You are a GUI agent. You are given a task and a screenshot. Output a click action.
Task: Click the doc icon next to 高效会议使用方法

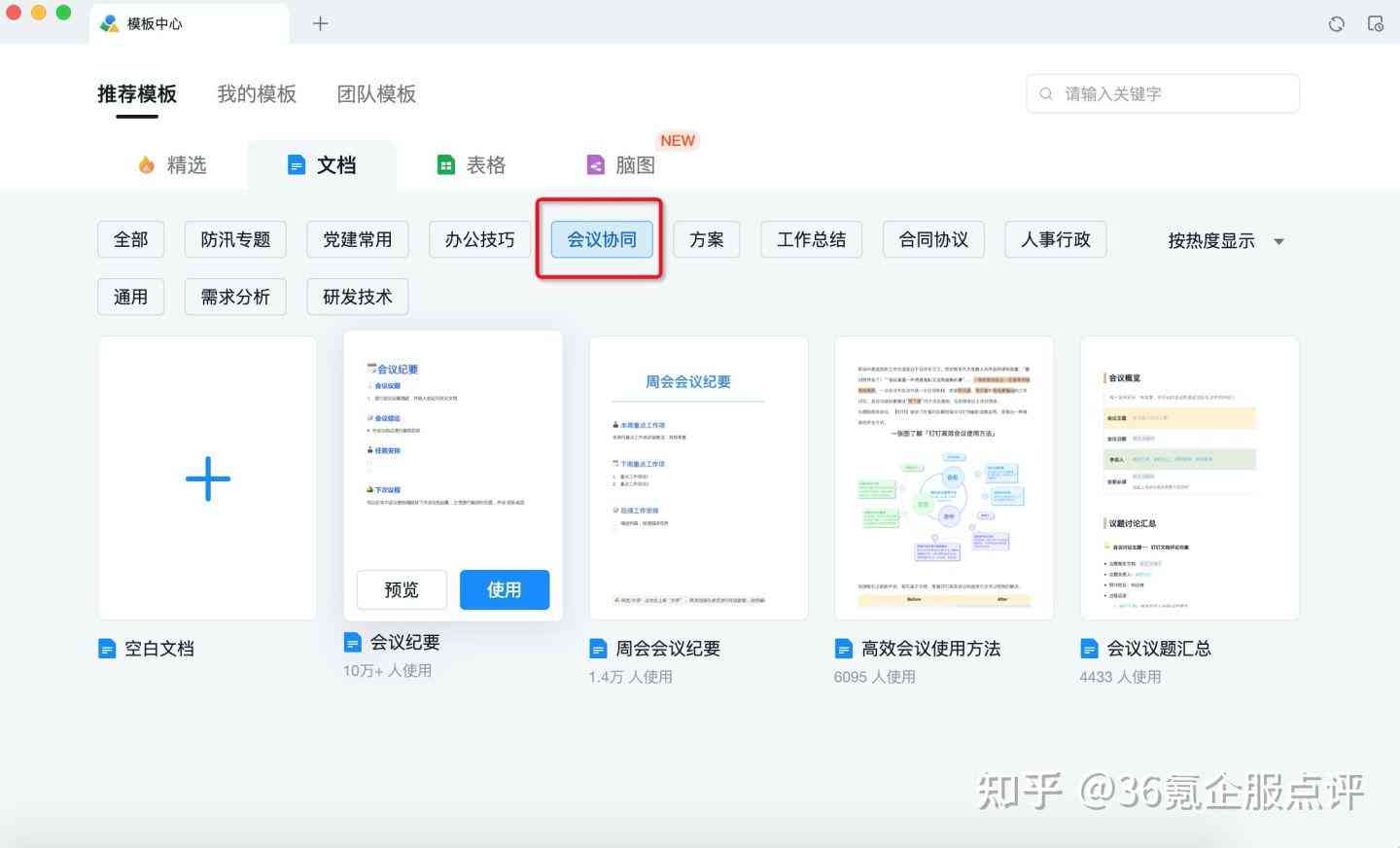844,649
